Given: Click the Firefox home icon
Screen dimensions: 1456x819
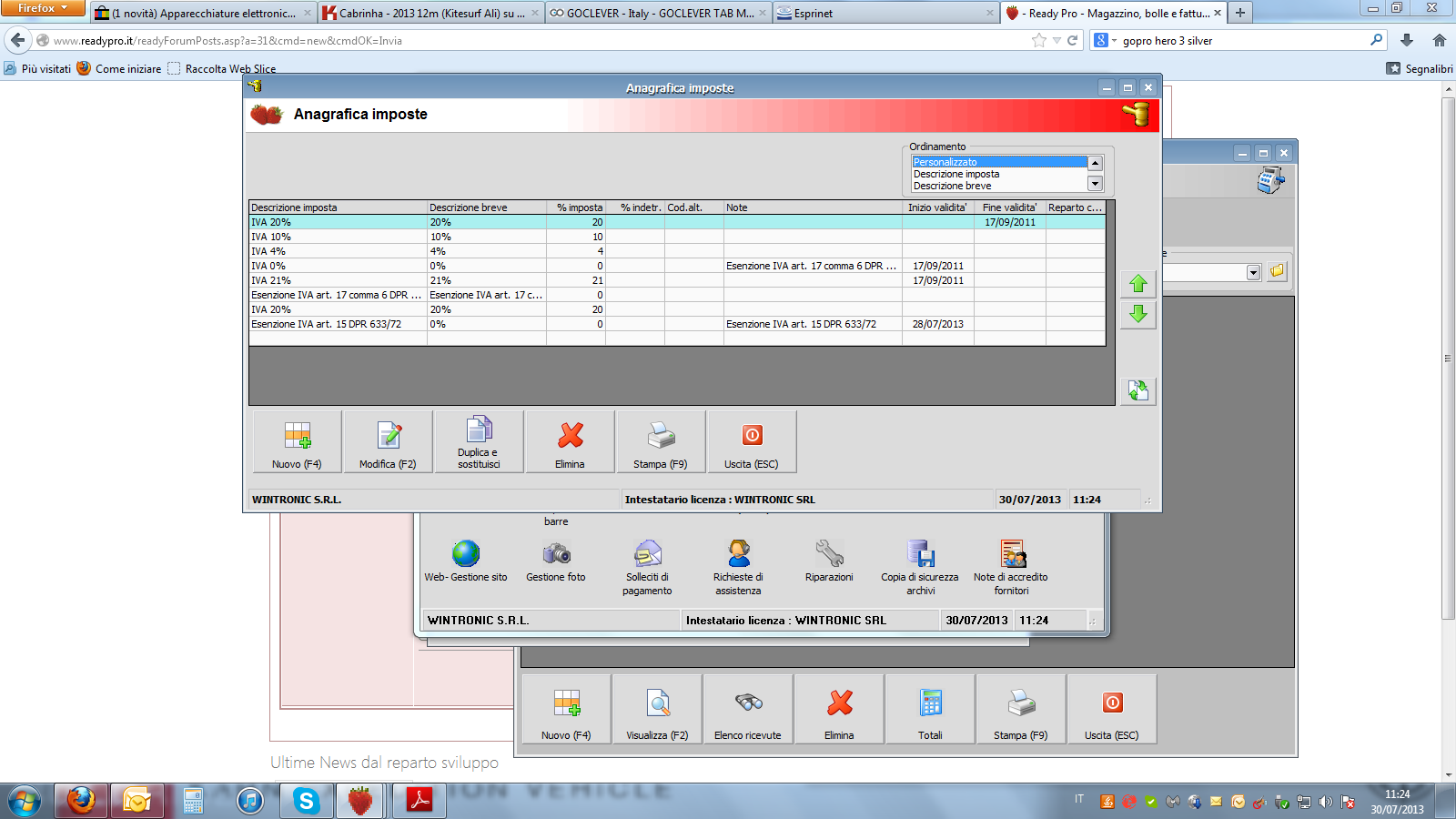Looking at the screenshot, I should coord(1439,40).
